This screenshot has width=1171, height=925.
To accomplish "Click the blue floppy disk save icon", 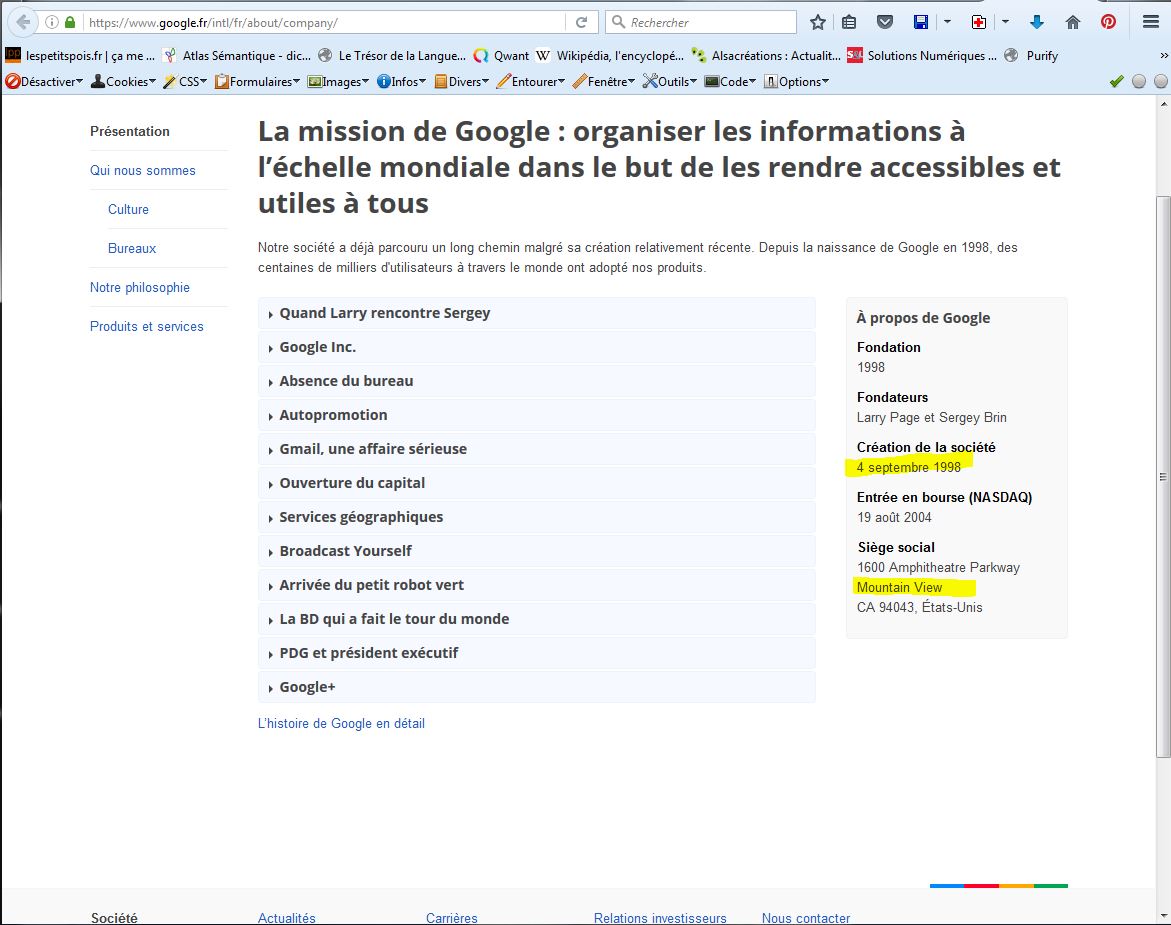I will tap(921, 22).
